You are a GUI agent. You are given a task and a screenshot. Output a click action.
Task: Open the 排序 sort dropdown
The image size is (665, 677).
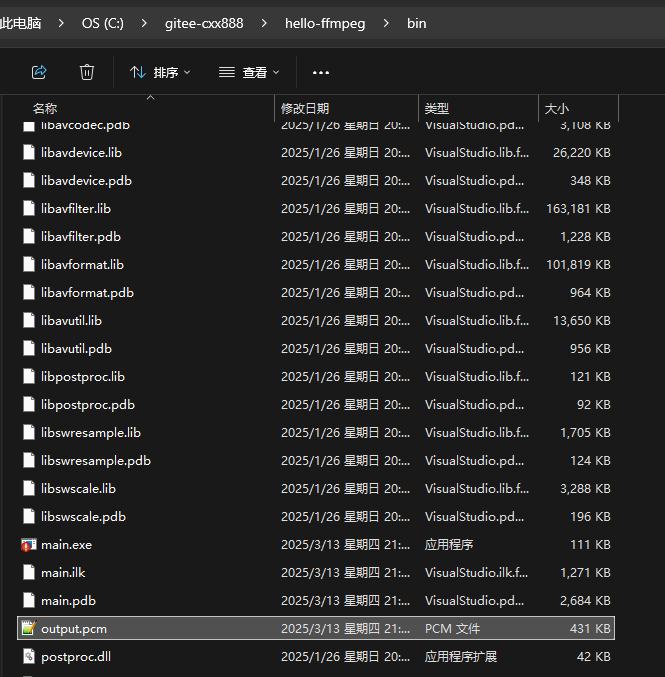tap(160, 72)
